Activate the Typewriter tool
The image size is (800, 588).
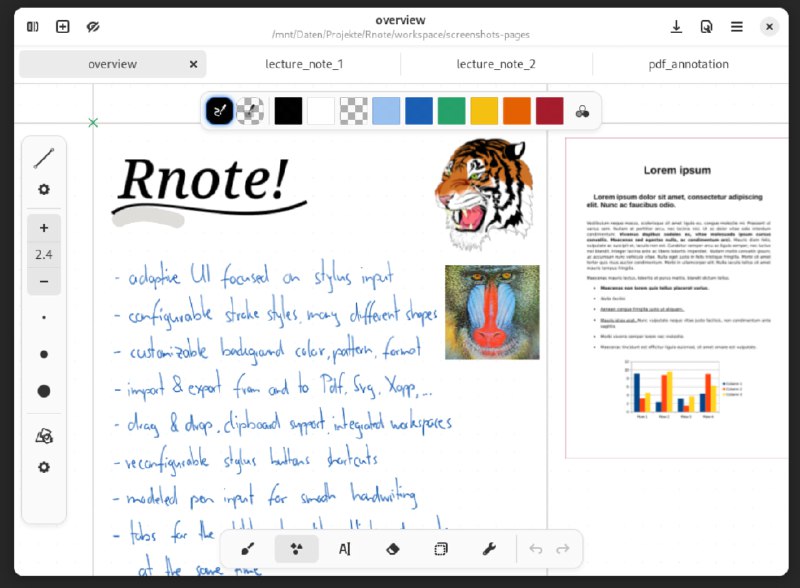(344, 548)
